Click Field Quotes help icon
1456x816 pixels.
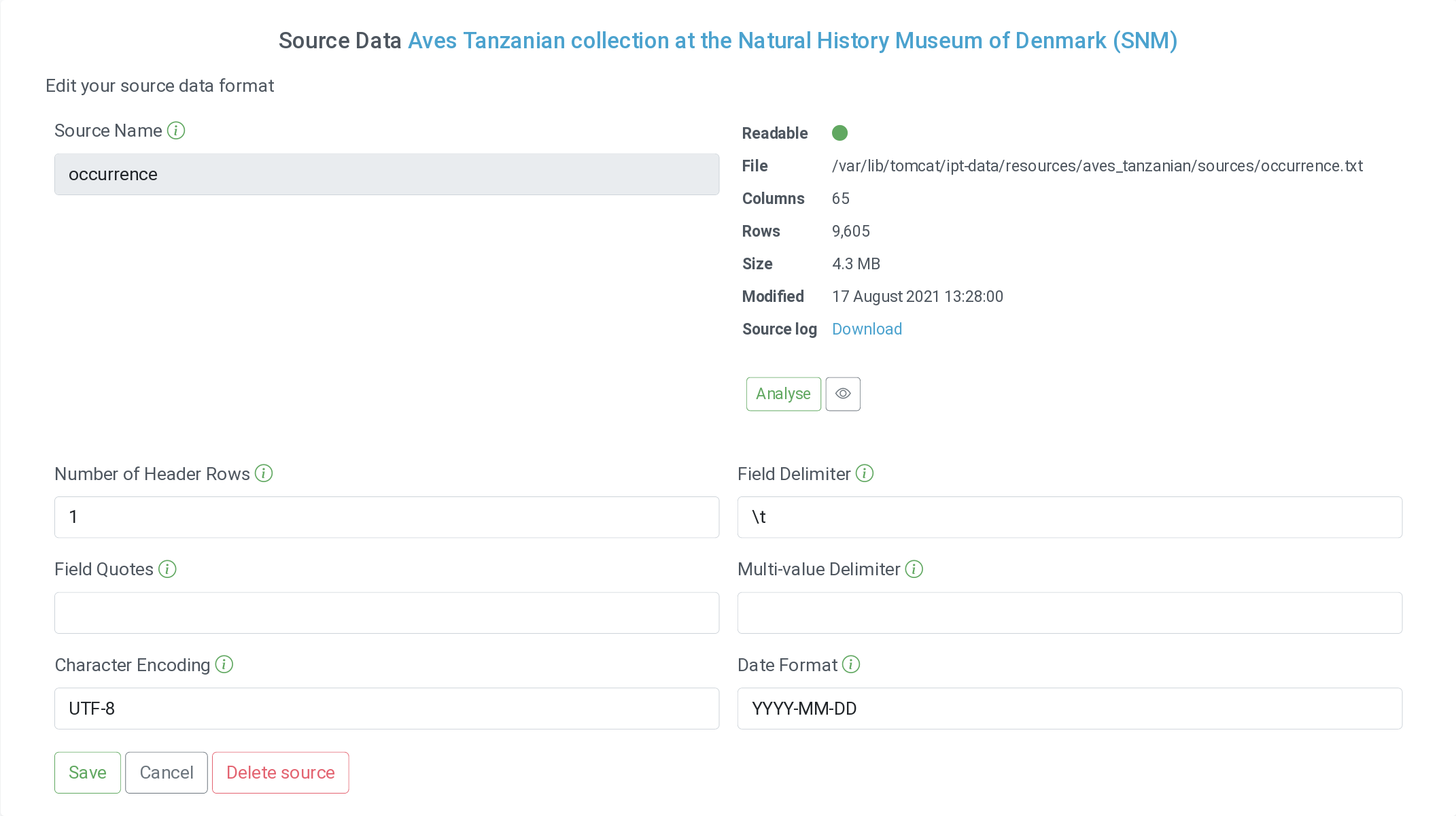pyautogui.click(x=167, y=569)
